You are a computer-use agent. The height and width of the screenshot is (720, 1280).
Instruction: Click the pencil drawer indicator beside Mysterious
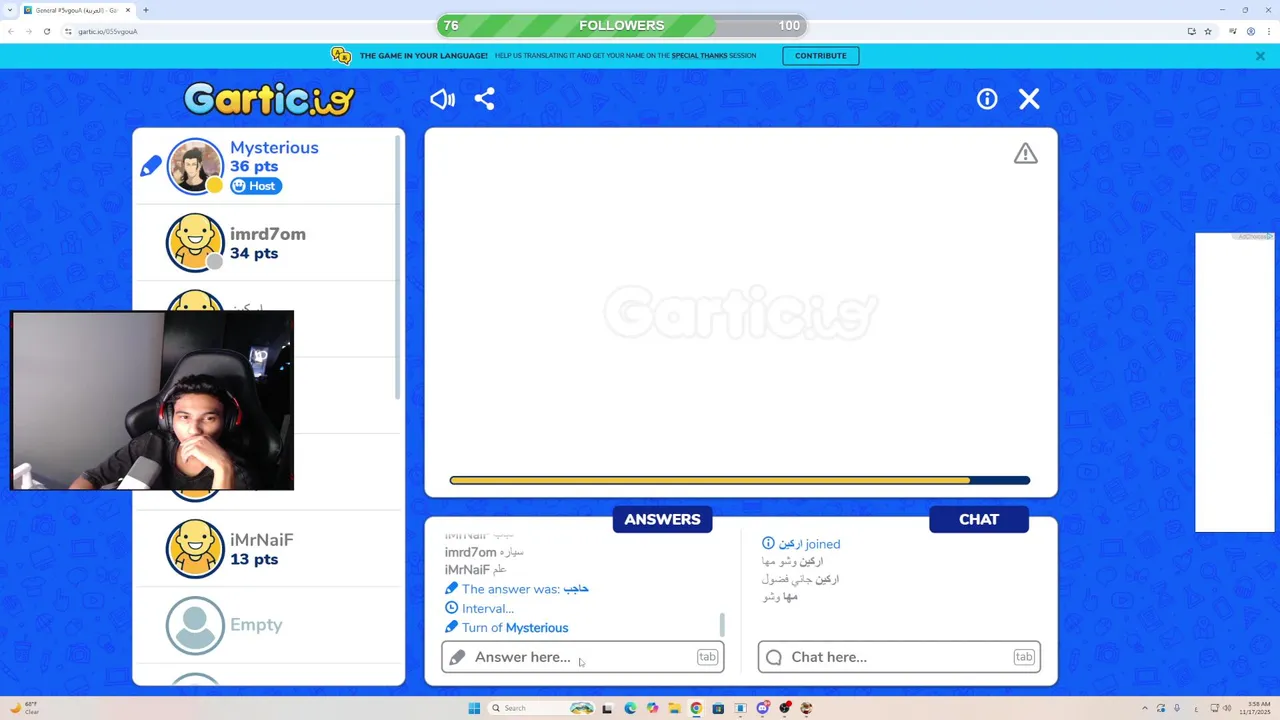(x=151, y=166)
